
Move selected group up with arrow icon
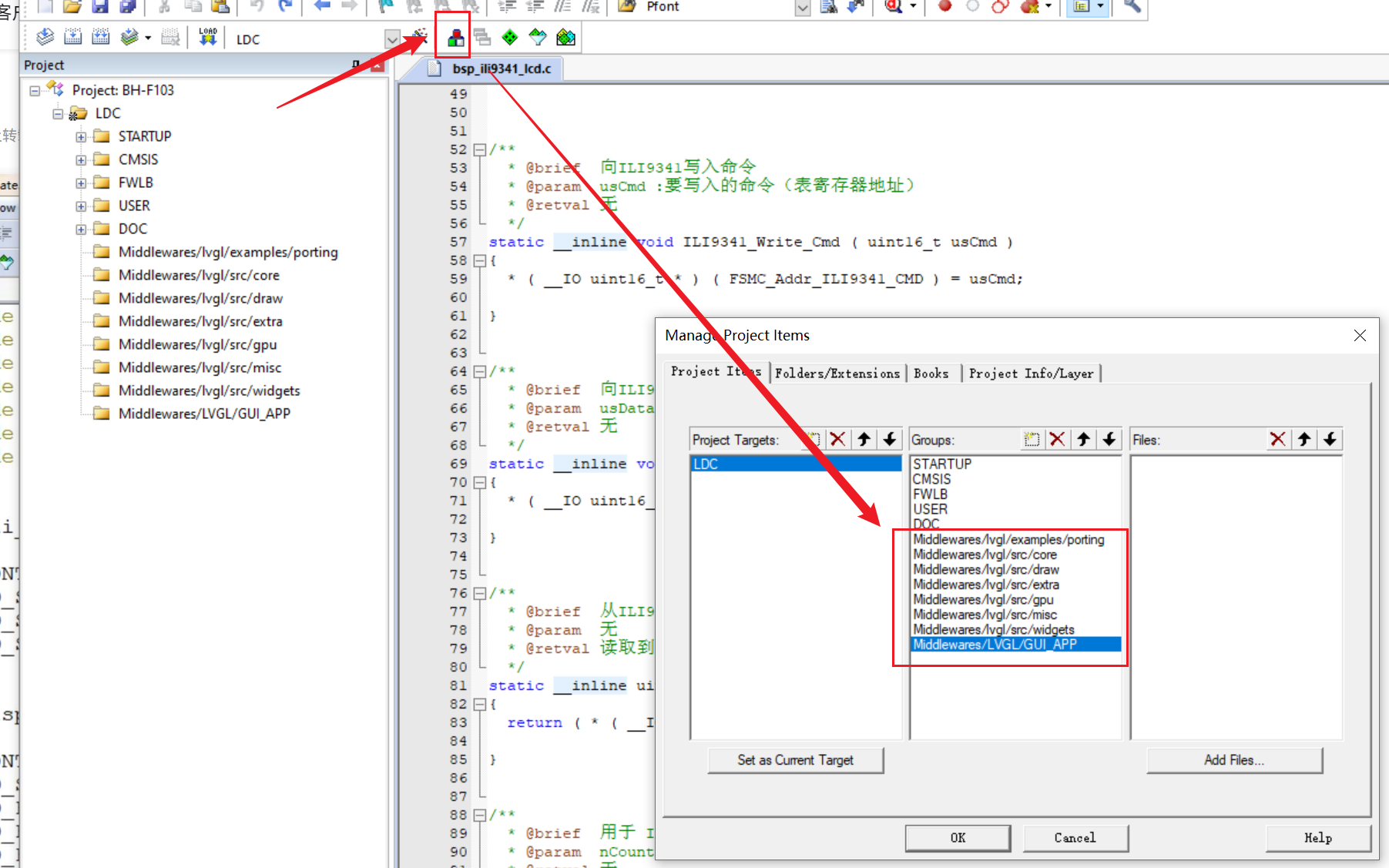click(1084, 440)
